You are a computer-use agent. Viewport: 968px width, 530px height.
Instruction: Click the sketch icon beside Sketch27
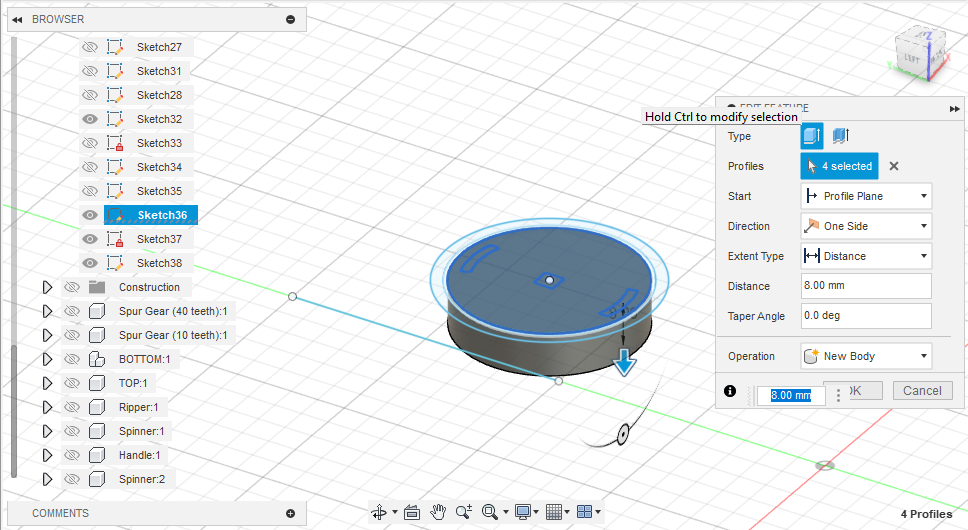click(x=115, y=47)
